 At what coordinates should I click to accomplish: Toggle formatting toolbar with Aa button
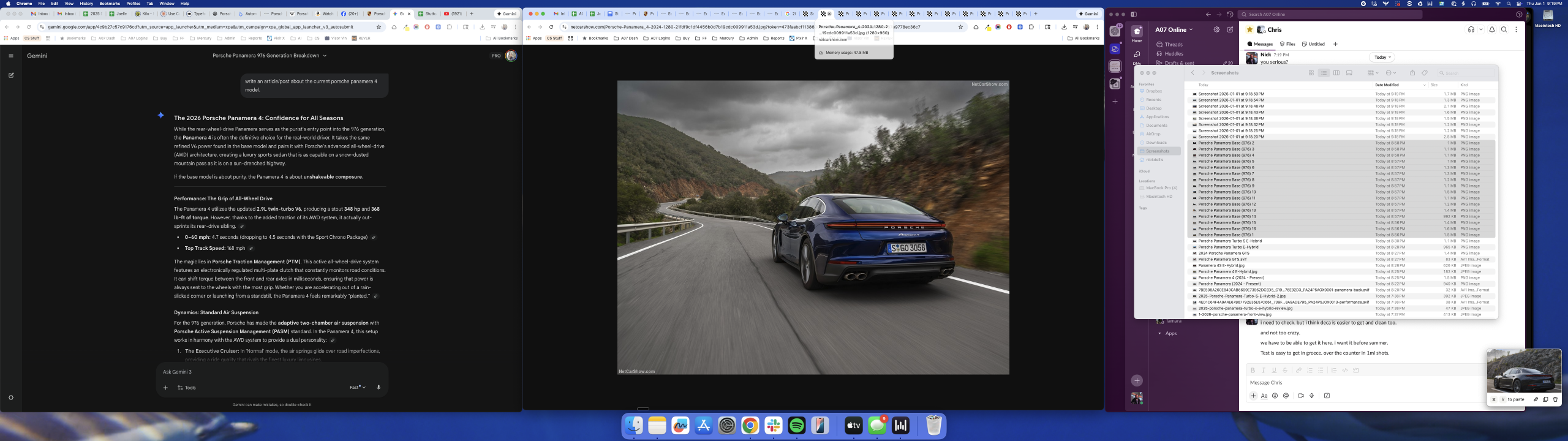coord(1264,396)
